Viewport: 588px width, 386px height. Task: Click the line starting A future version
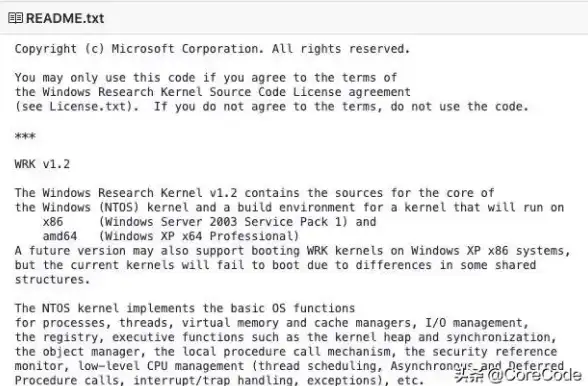pos(292,251)
